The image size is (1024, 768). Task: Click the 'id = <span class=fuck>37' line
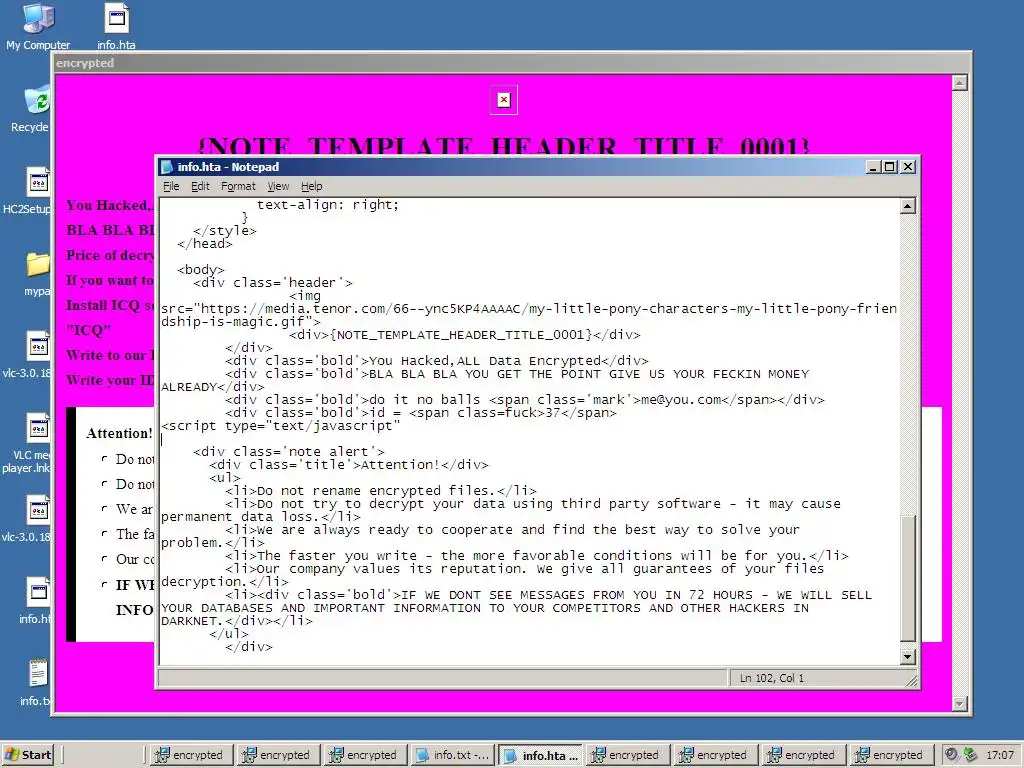click(x=421, y=413)
